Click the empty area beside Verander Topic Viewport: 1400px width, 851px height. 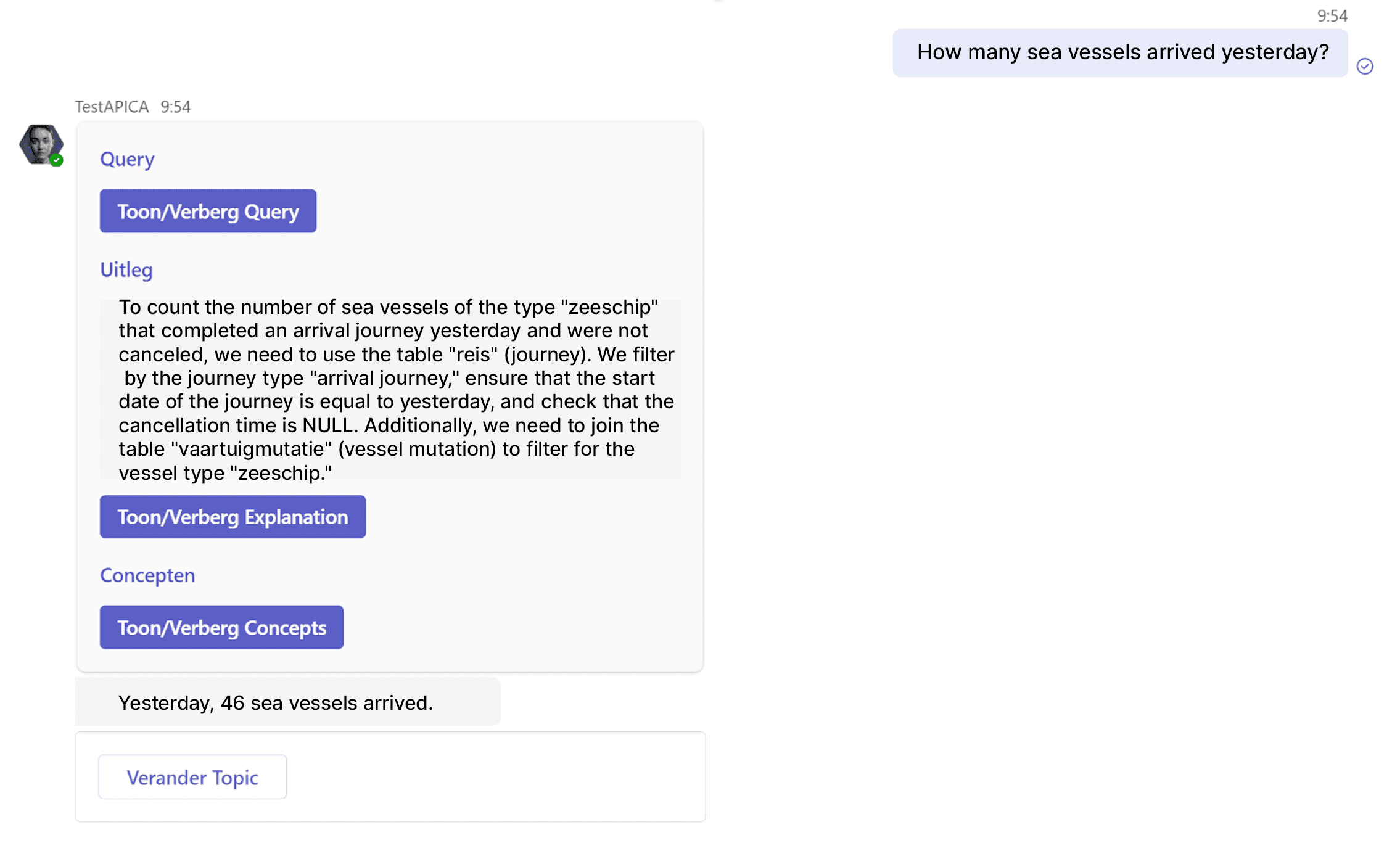click(493, 777)
